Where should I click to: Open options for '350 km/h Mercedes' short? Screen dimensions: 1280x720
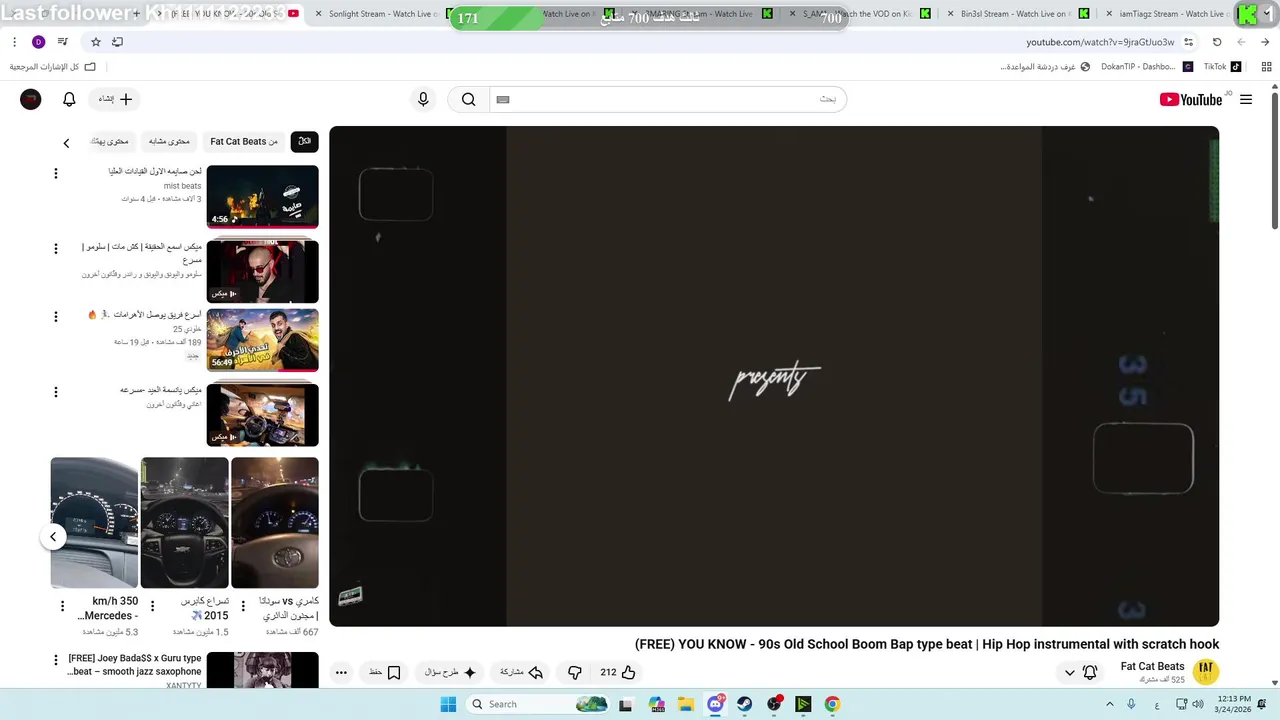(62, 606)
